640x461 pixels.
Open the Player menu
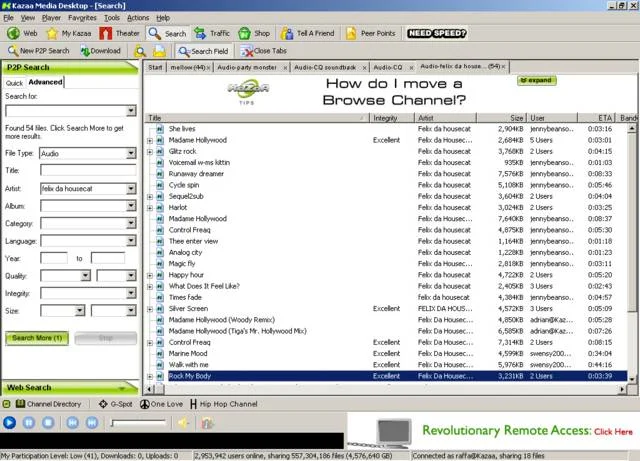51,18
